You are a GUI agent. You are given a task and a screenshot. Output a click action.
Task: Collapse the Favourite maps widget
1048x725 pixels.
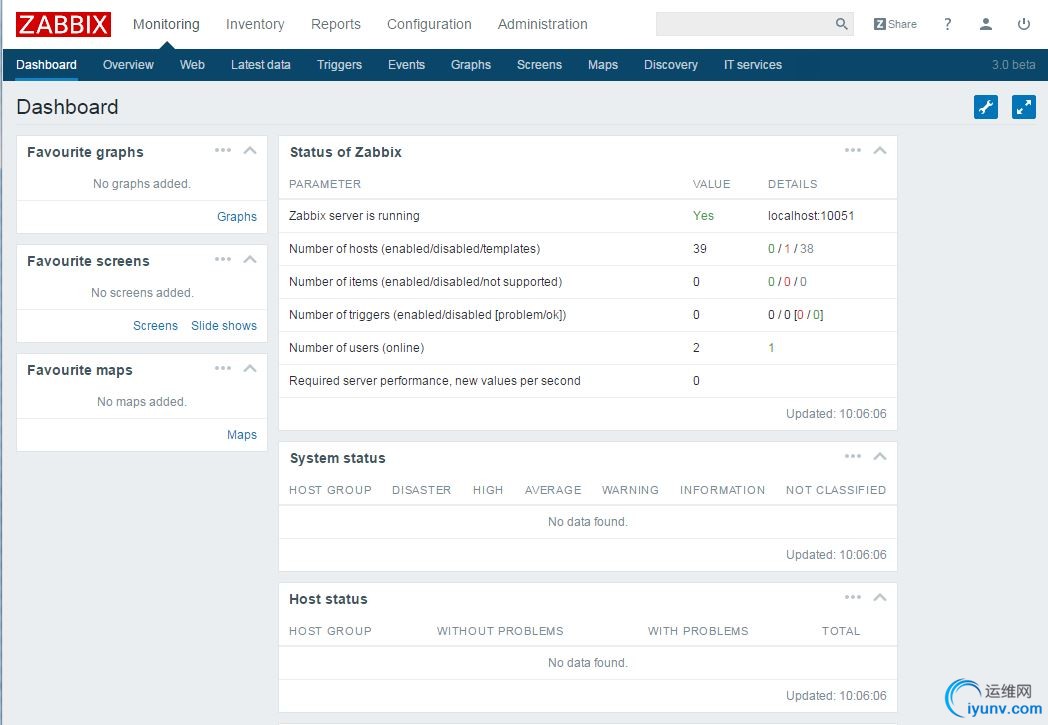tap(250, 369)
